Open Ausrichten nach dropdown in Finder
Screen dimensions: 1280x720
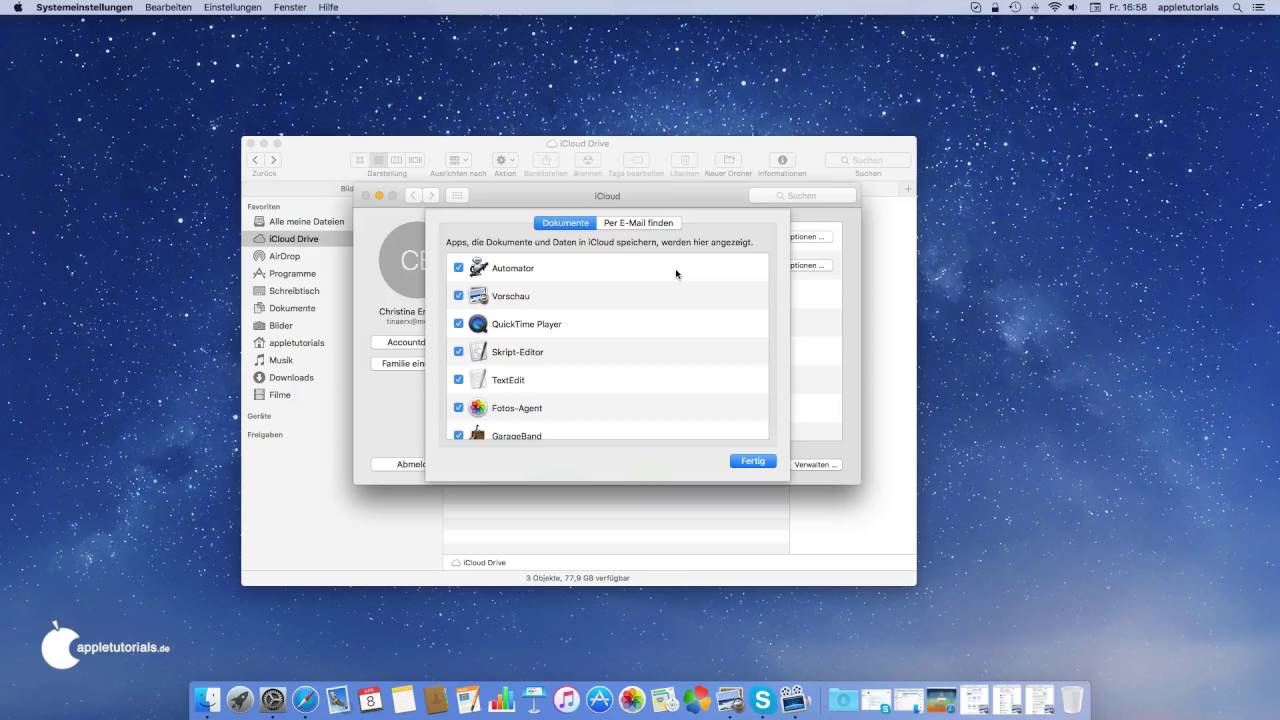pyautogui.click(x=458, y=160)
